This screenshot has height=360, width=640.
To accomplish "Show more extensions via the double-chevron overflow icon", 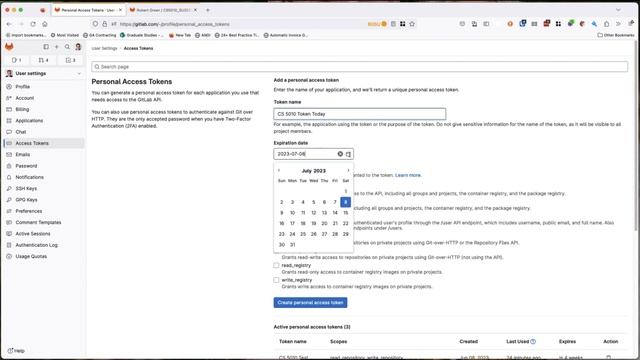I will click(618, 24).
